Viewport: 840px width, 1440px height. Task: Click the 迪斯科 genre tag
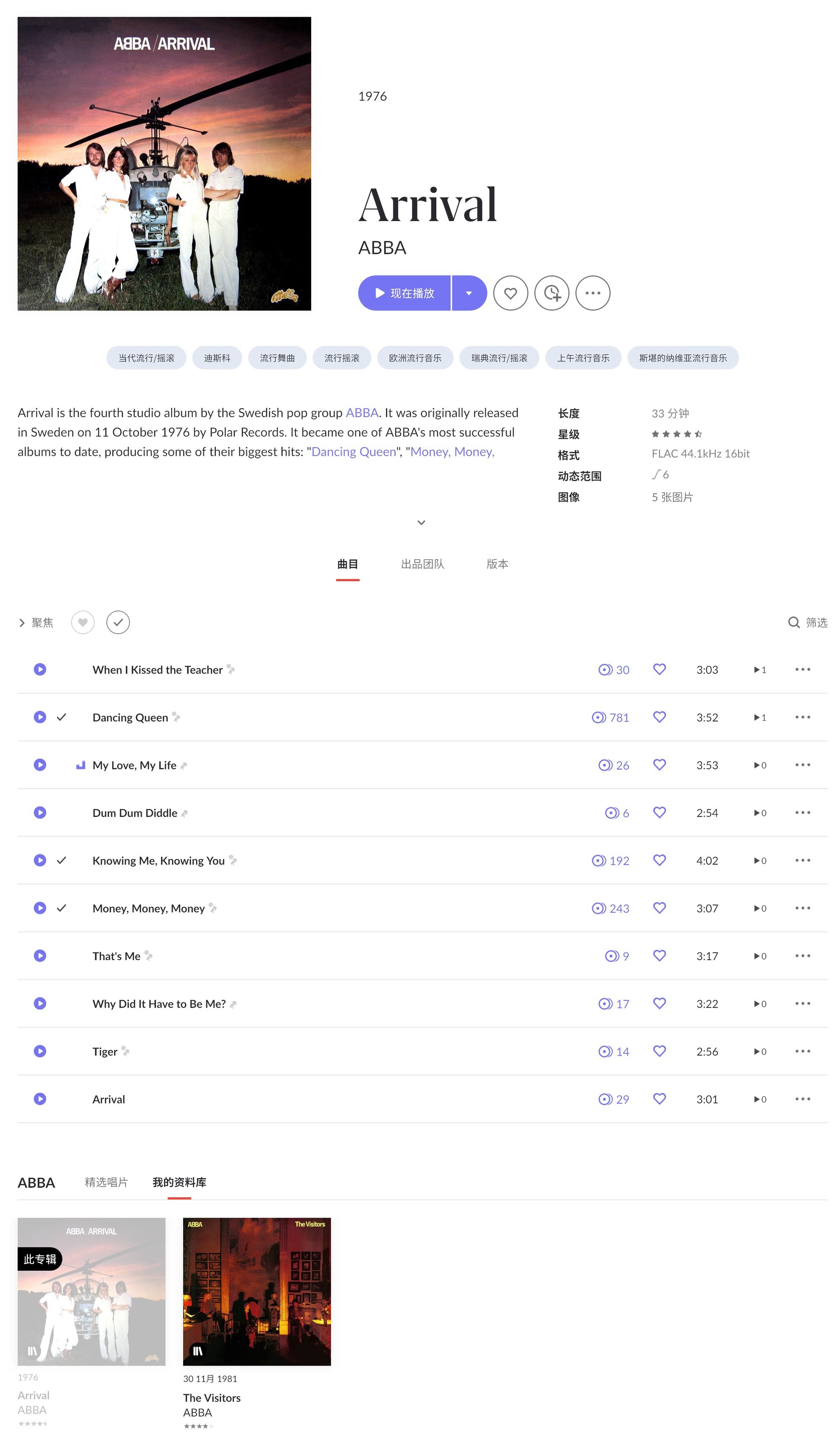point(217,358)
